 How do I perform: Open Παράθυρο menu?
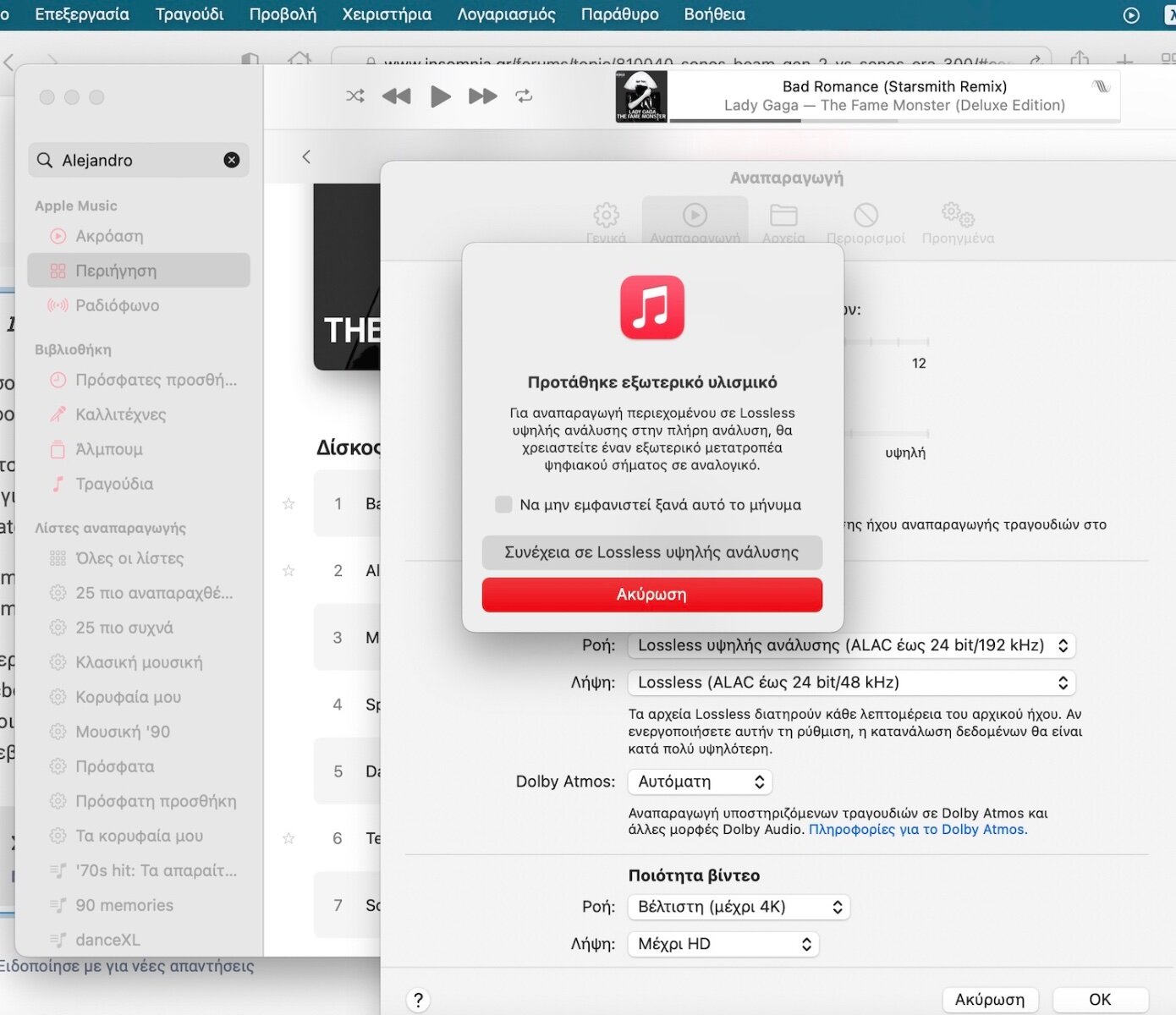pyautogui.click(x=619, y=14)
